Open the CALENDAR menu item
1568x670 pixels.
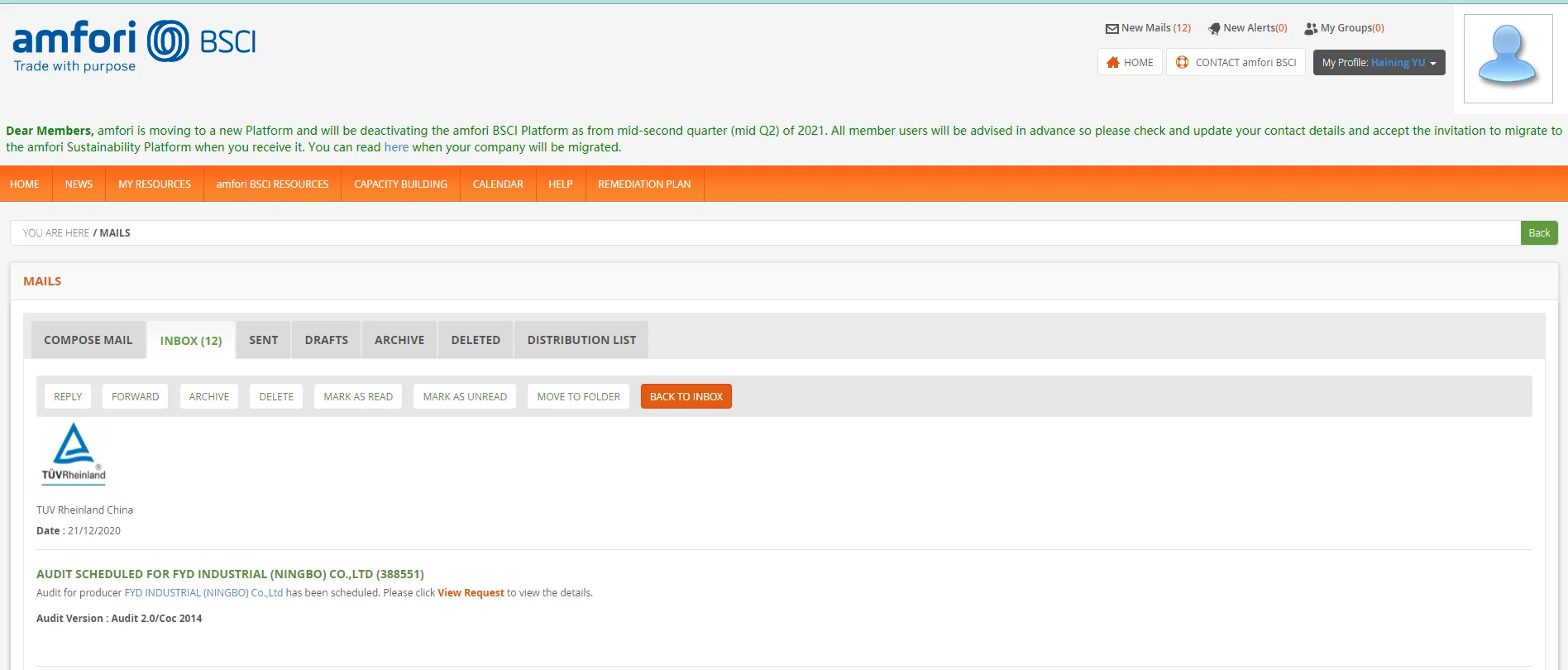pos(498,184)
